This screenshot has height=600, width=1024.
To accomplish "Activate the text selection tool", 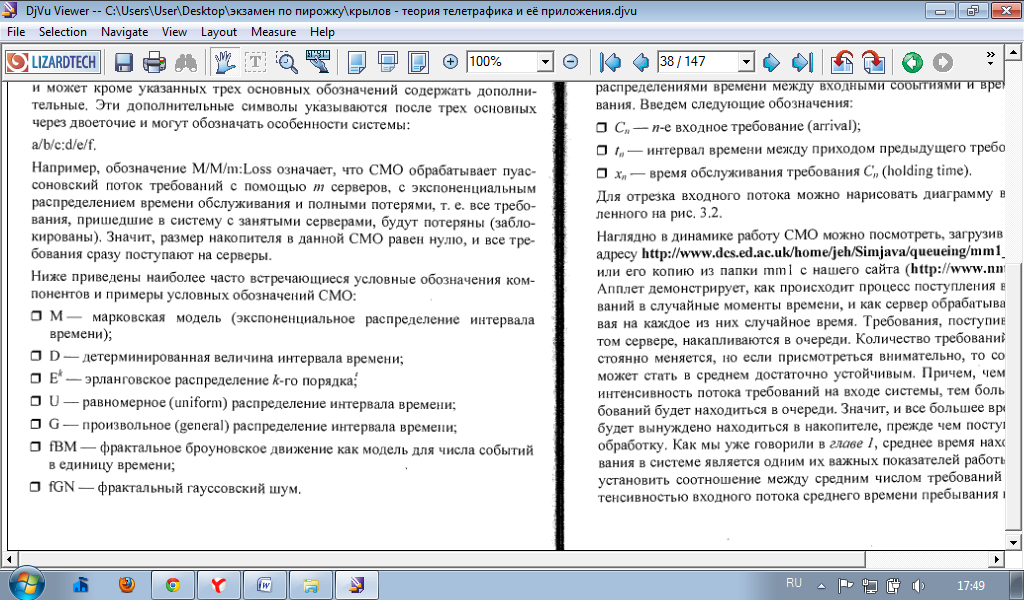I will (255, 63).
